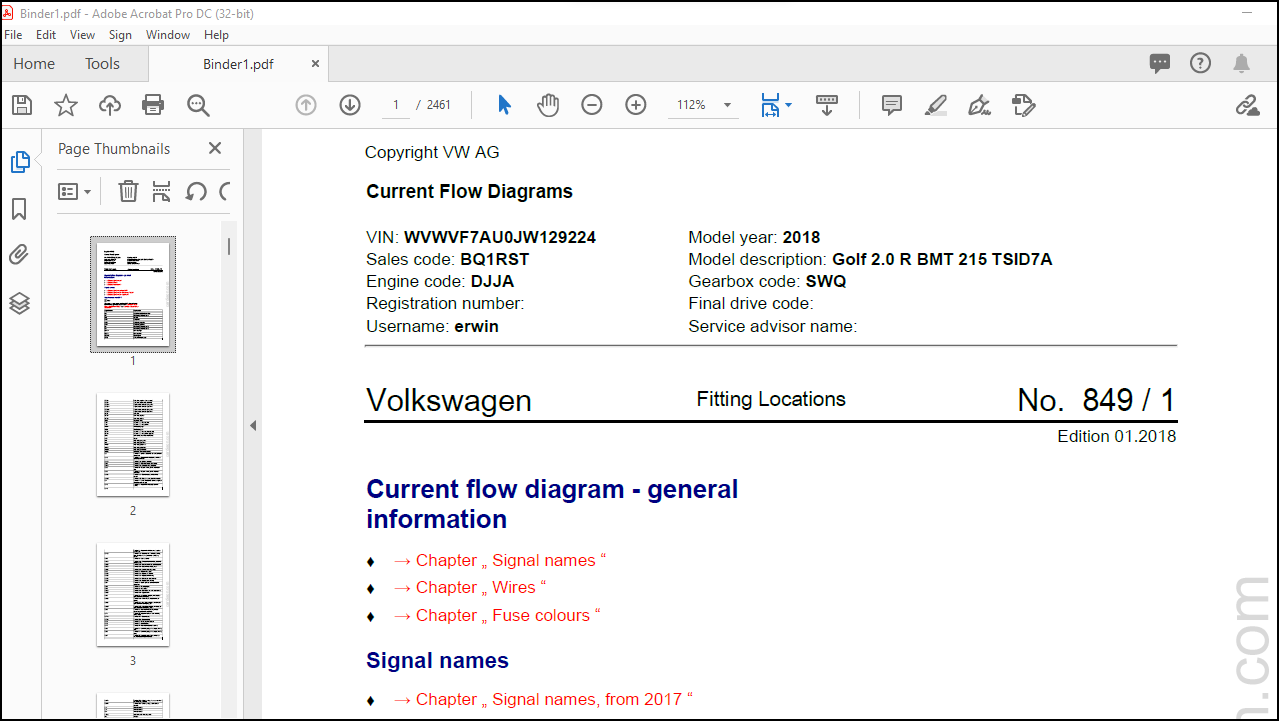This screenshot has height=721, width=1279.
Task: Select page 1 thumbnail
Action: click(133, 294)
